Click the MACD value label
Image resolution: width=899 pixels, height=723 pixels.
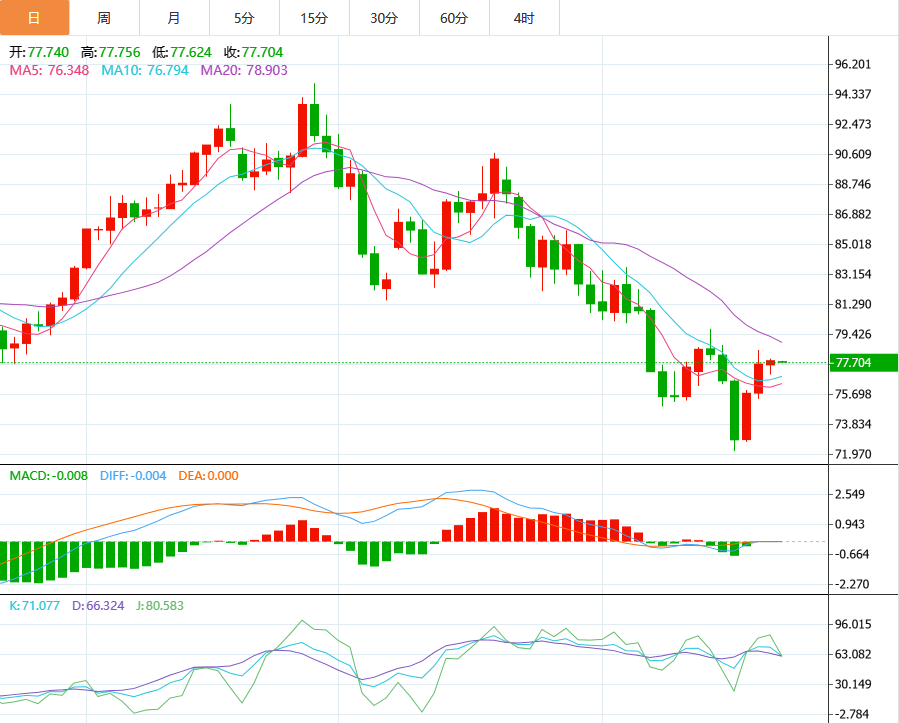50,476
